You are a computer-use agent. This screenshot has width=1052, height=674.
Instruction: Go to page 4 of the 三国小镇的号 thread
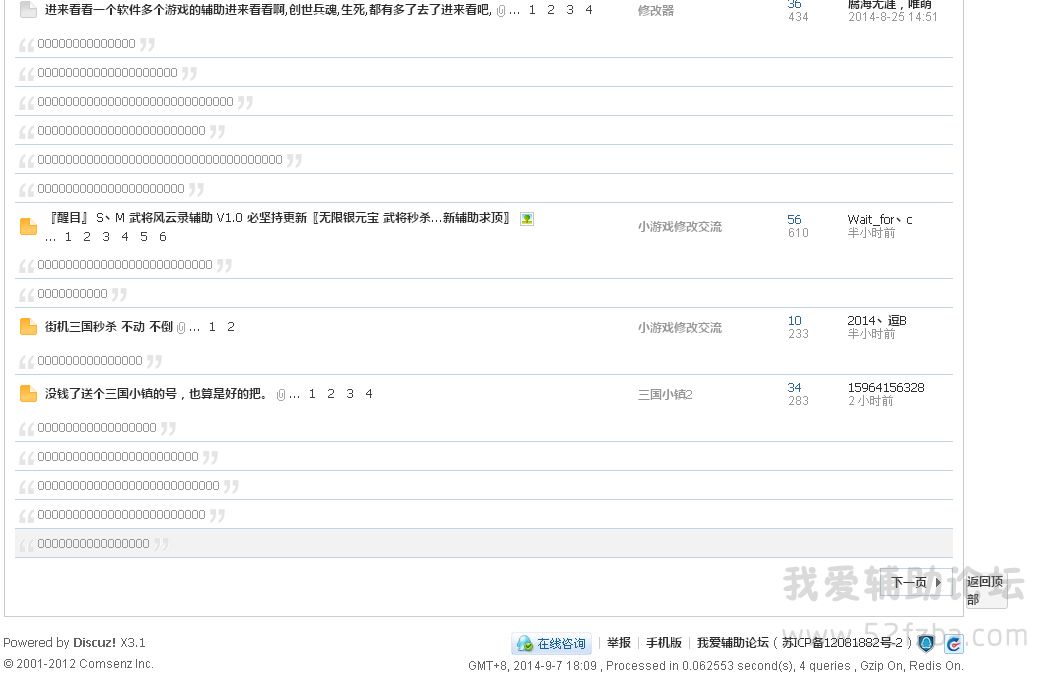[368, 394]
